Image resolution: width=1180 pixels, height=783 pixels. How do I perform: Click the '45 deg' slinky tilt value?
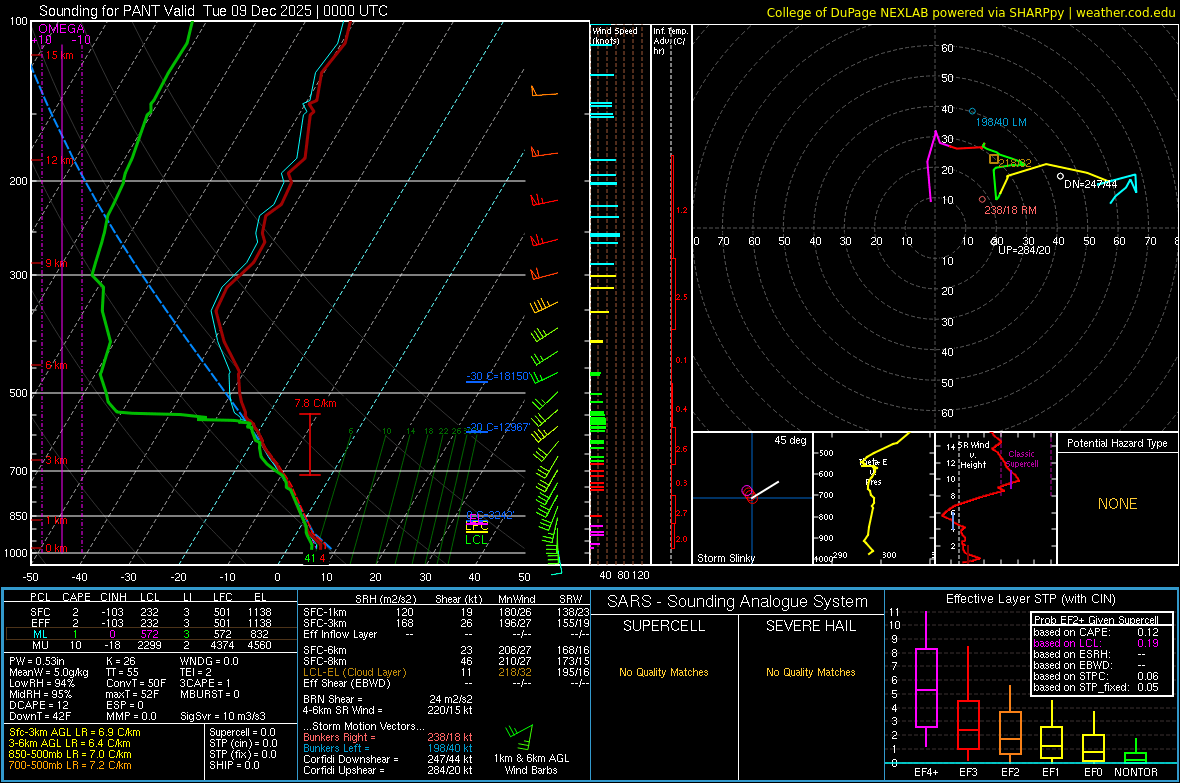click(x=790, y=440)
